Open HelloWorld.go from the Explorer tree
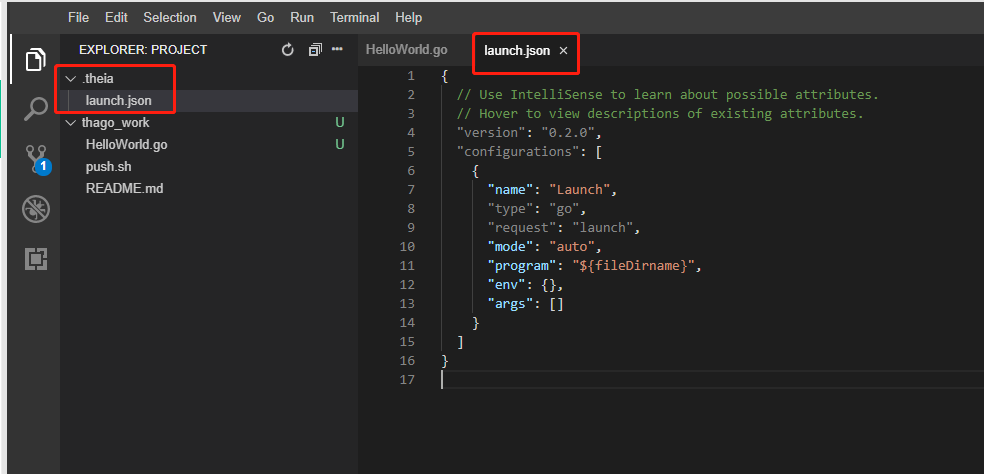Screen dimensions: 984x474 [x=126, y=144]
